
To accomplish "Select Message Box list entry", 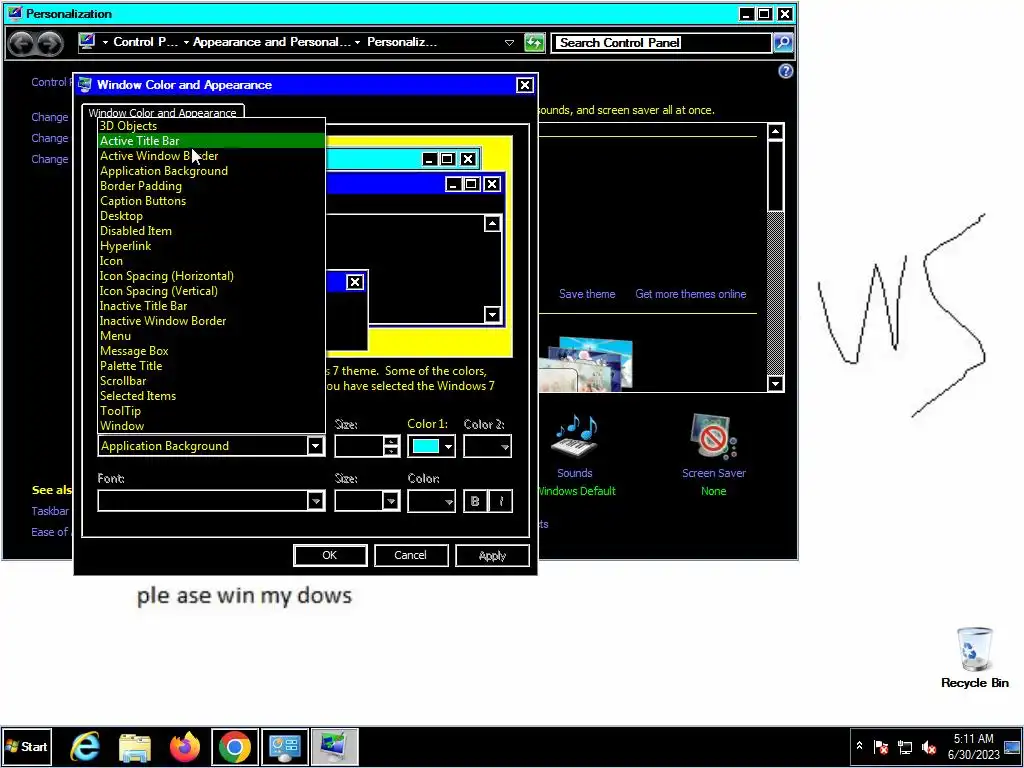I will [211, 351].
